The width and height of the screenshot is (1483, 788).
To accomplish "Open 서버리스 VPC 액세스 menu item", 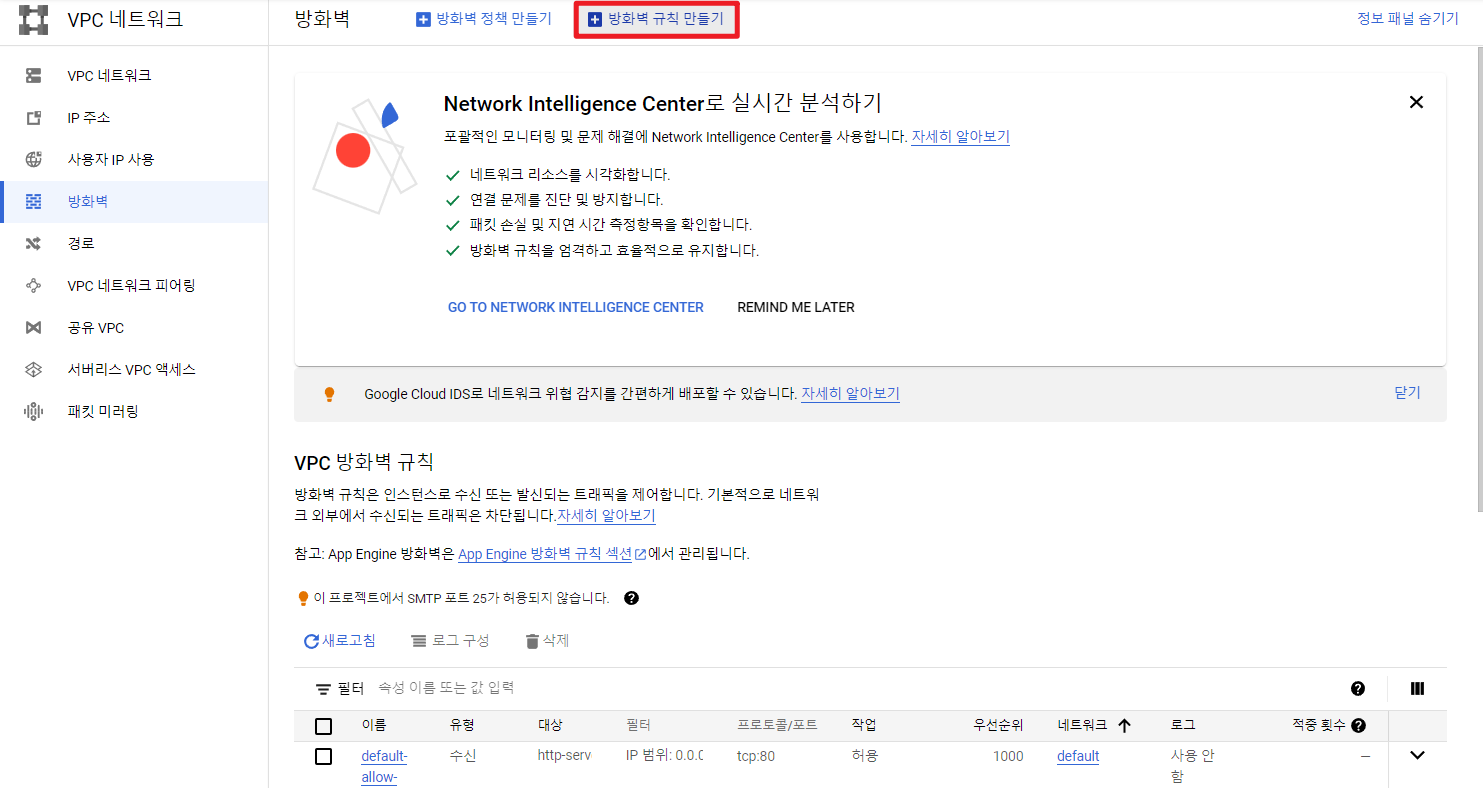I will (134, 370).
